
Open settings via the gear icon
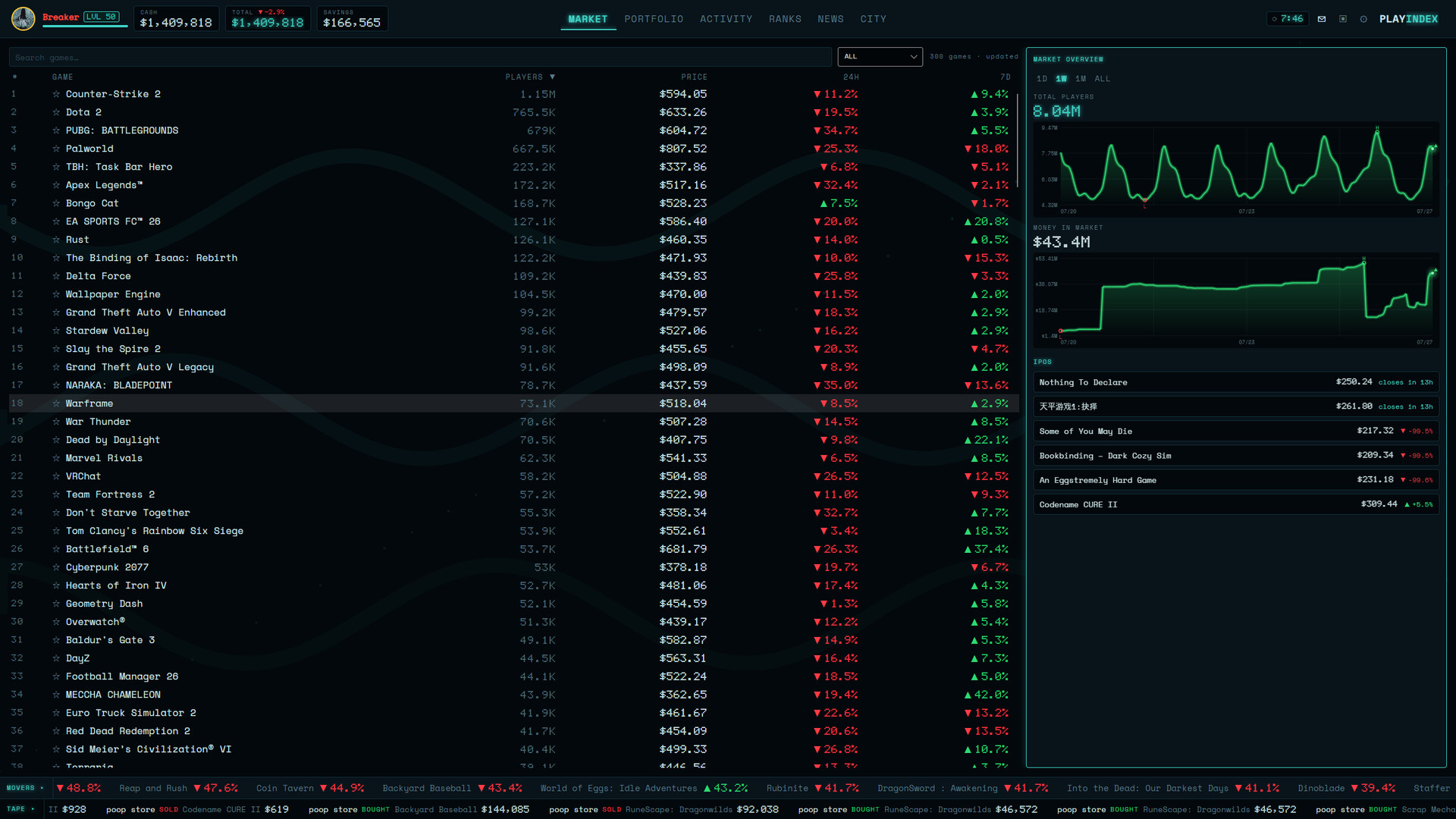point(1363,19)
